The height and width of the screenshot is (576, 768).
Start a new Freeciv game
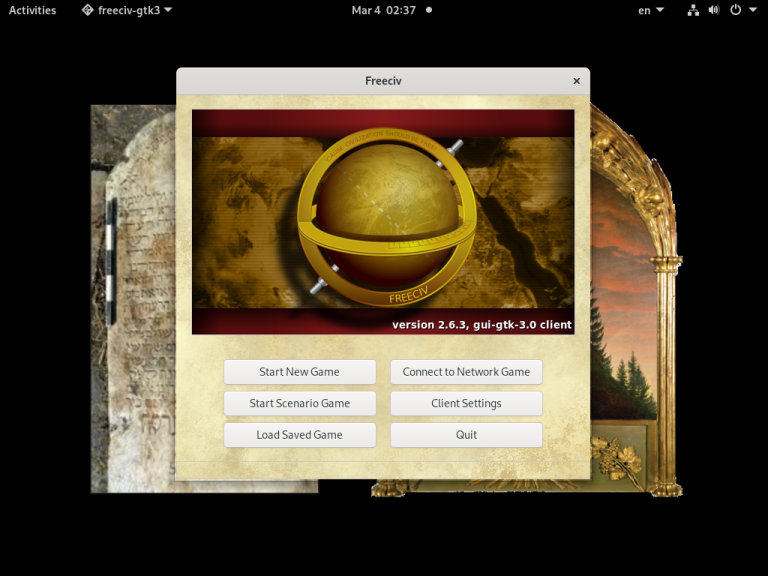[x=300, y=372]
